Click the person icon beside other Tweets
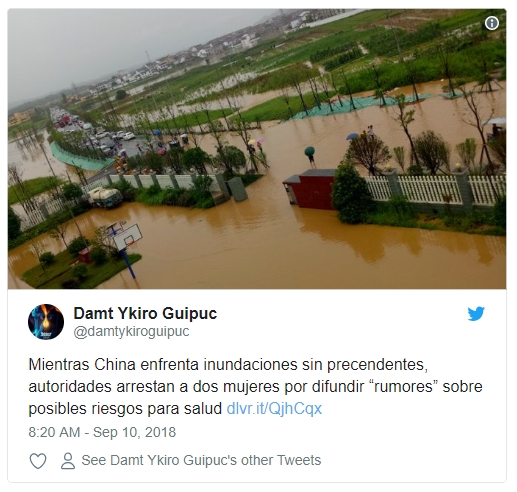Image resolution: width=517 pixels, height=492 pixels. pyautogui.click(x=68, y=461)
